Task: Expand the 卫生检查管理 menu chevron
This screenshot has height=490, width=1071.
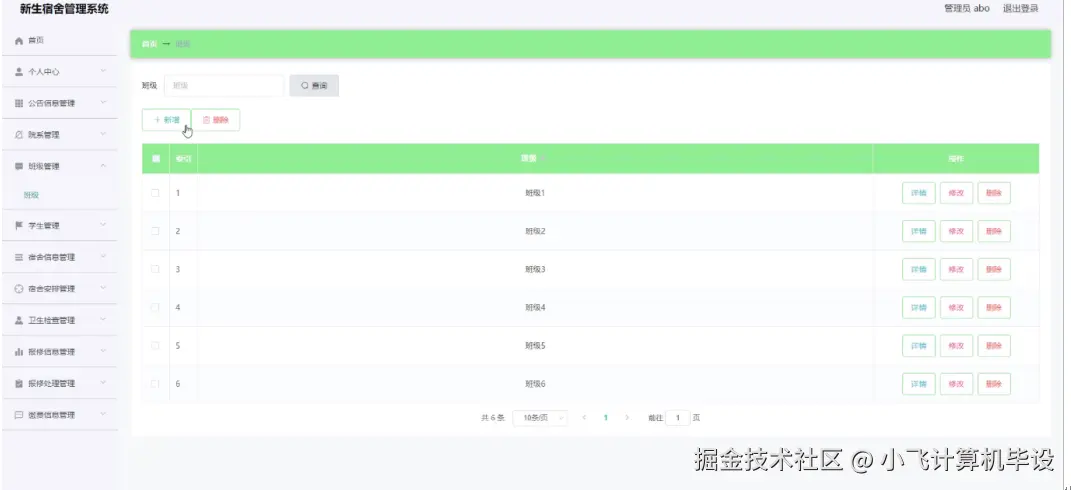Action: (x=103, y=319)
